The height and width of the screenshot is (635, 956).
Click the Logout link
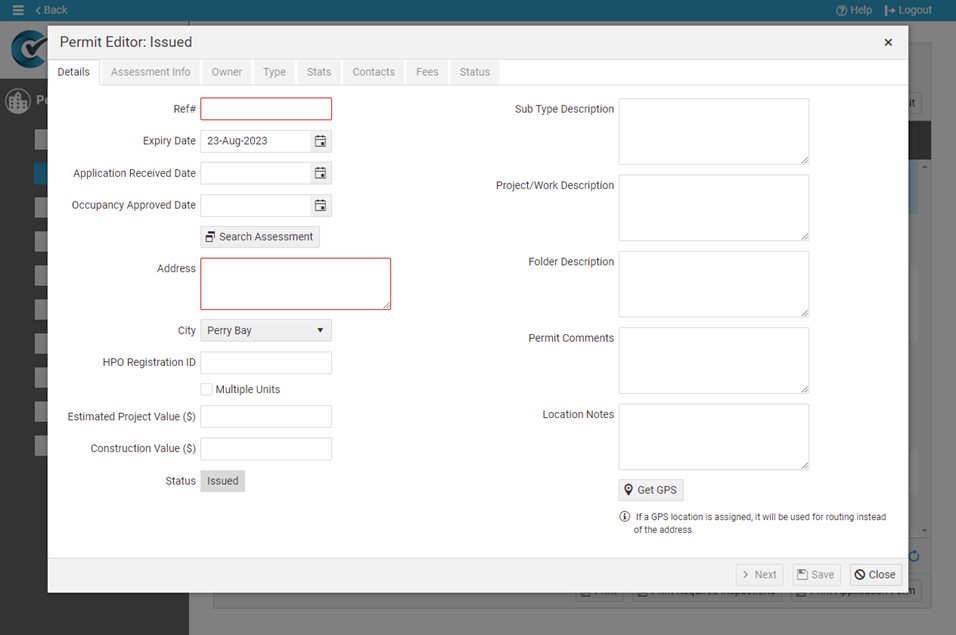(x=908, y=10)
